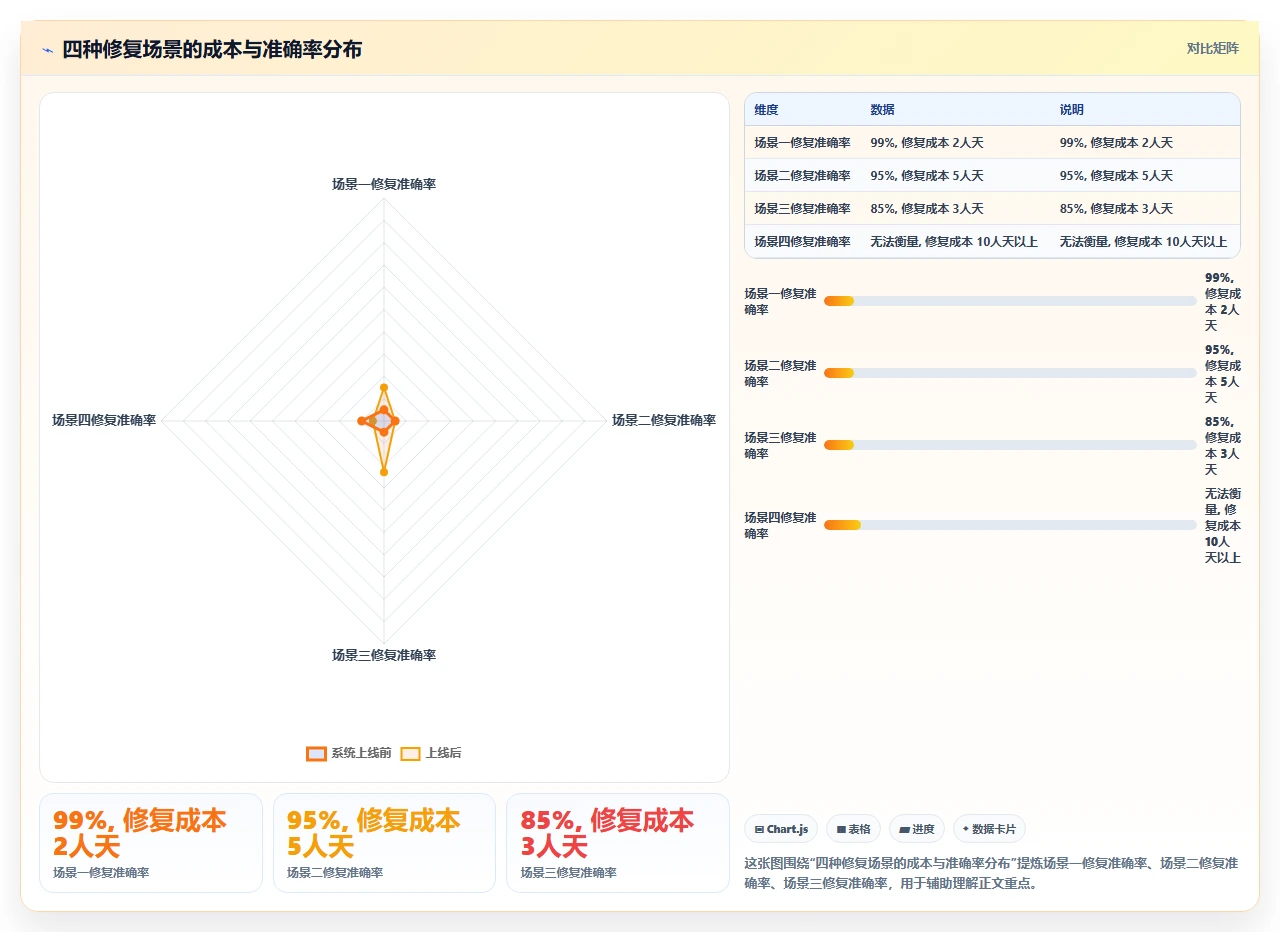
Task: Click the title 四种修复场景的成本与准确率分布
Action: tap(212, 49)
